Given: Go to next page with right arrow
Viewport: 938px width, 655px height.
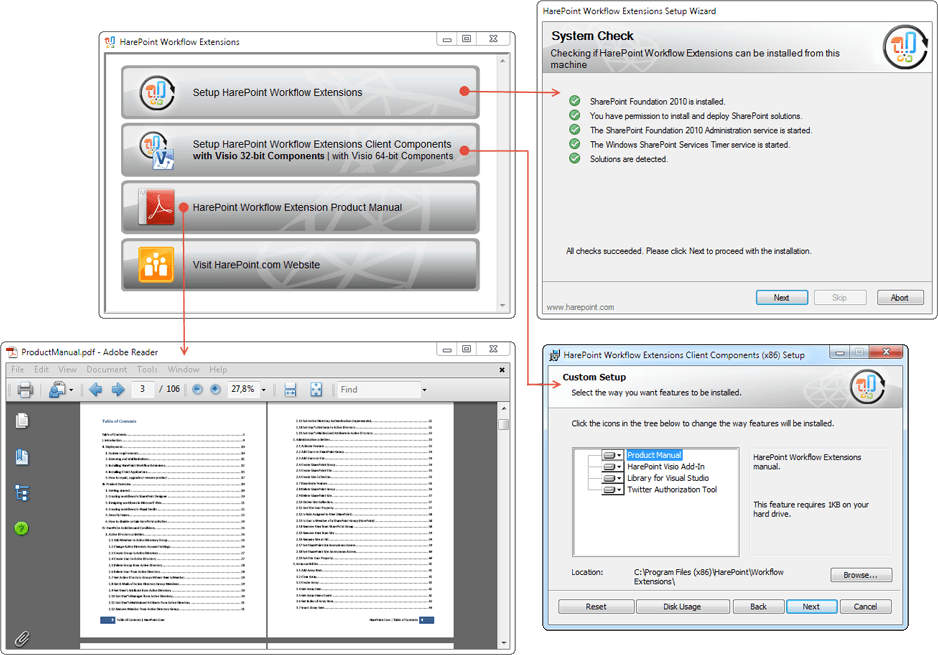Looking at the screenshot, I should (x=118, y=389).
